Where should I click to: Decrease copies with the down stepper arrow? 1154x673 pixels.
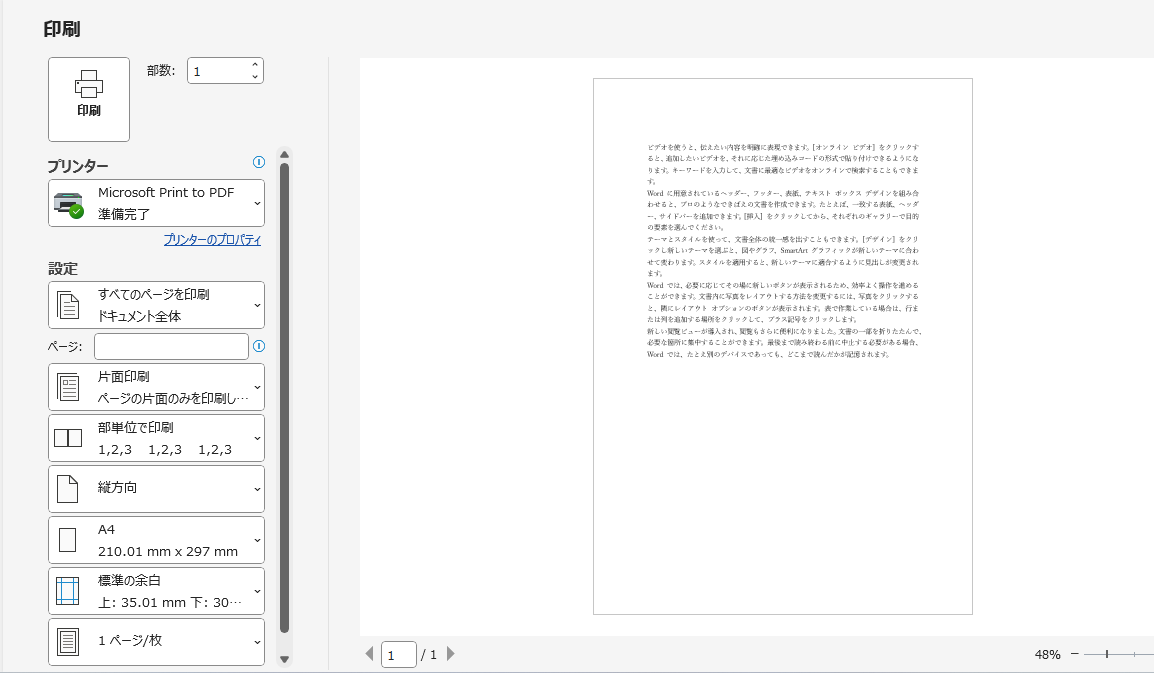255,77
